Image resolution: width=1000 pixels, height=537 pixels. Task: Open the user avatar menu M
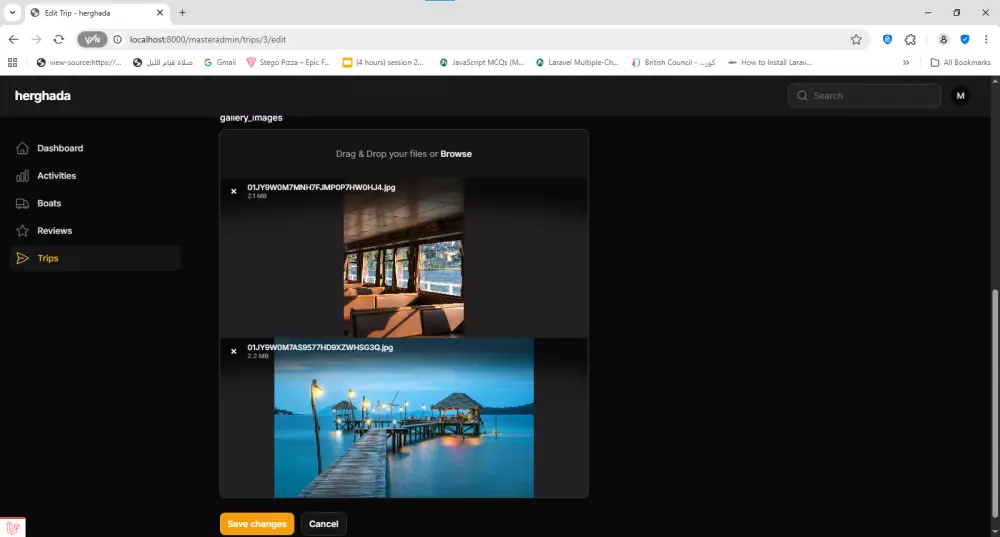pyautogui.click(x=960, y=96)
